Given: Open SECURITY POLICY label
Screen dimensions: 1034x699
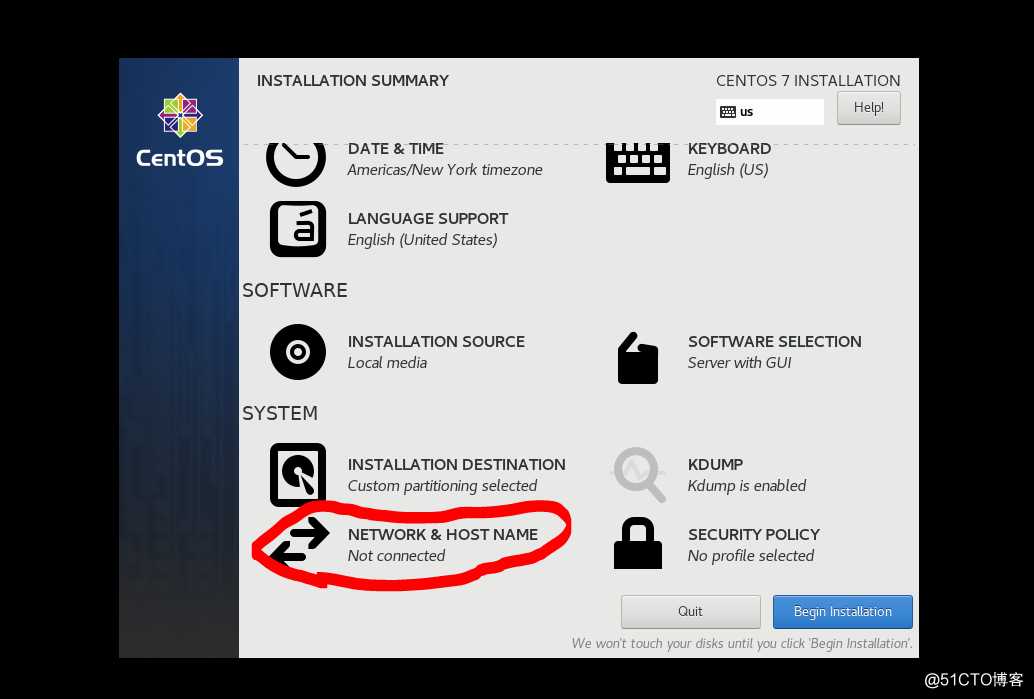Looking at the screenshot, I should click(754, 534).
